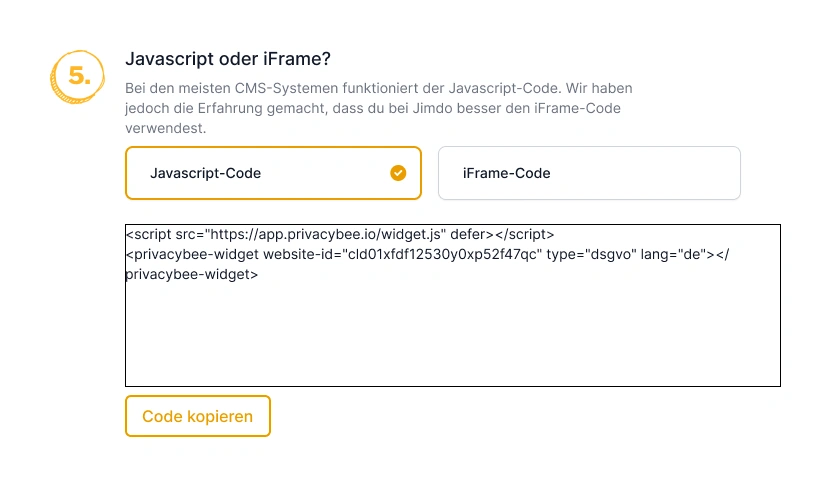Click the closing privacybee-widget> line
Screen dimensions: 831x487
pyautogui.click(x=192, y=273)
